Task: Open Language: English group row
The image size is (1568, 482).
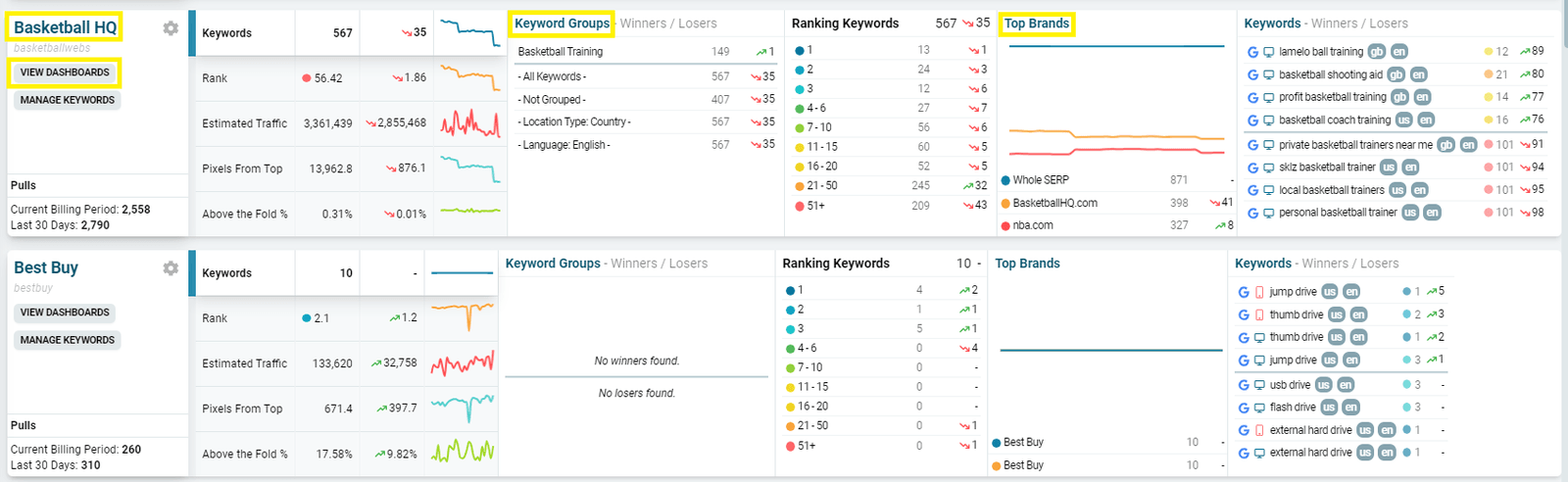Action: [646, 144]
